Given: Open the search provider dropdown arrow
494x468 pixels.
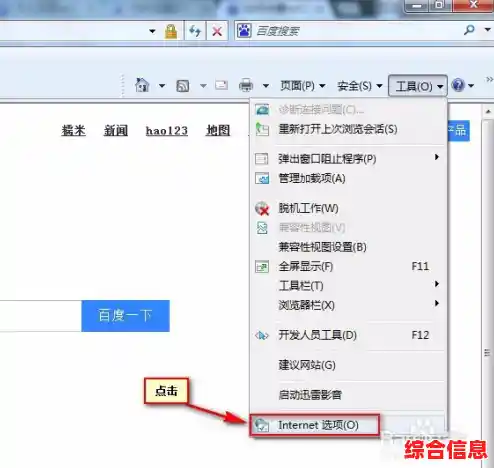Looking at the screenshot, I should (x=487, y=30).
